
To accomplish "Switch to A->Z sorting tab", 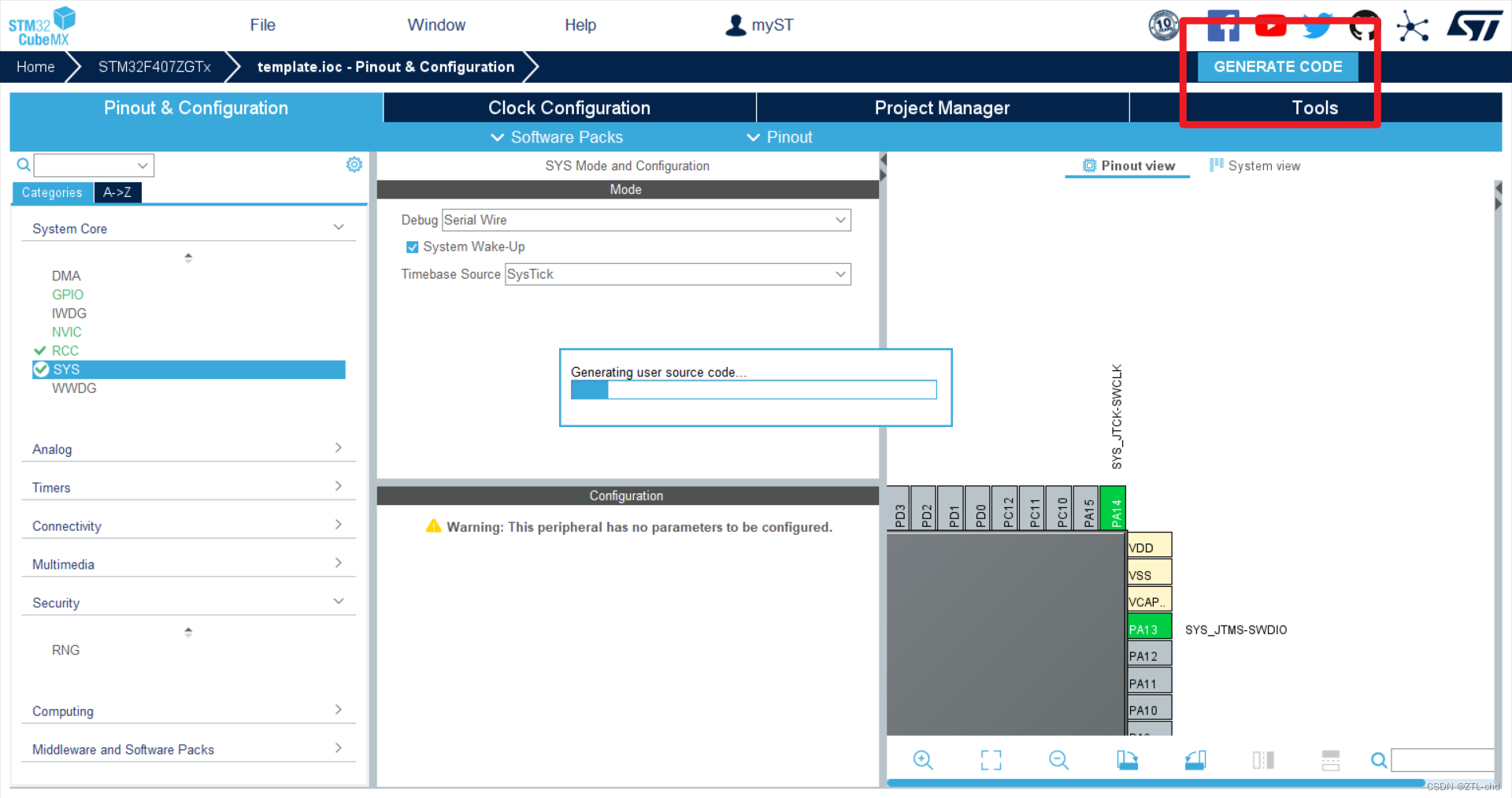I will click(x=117, y=192).
